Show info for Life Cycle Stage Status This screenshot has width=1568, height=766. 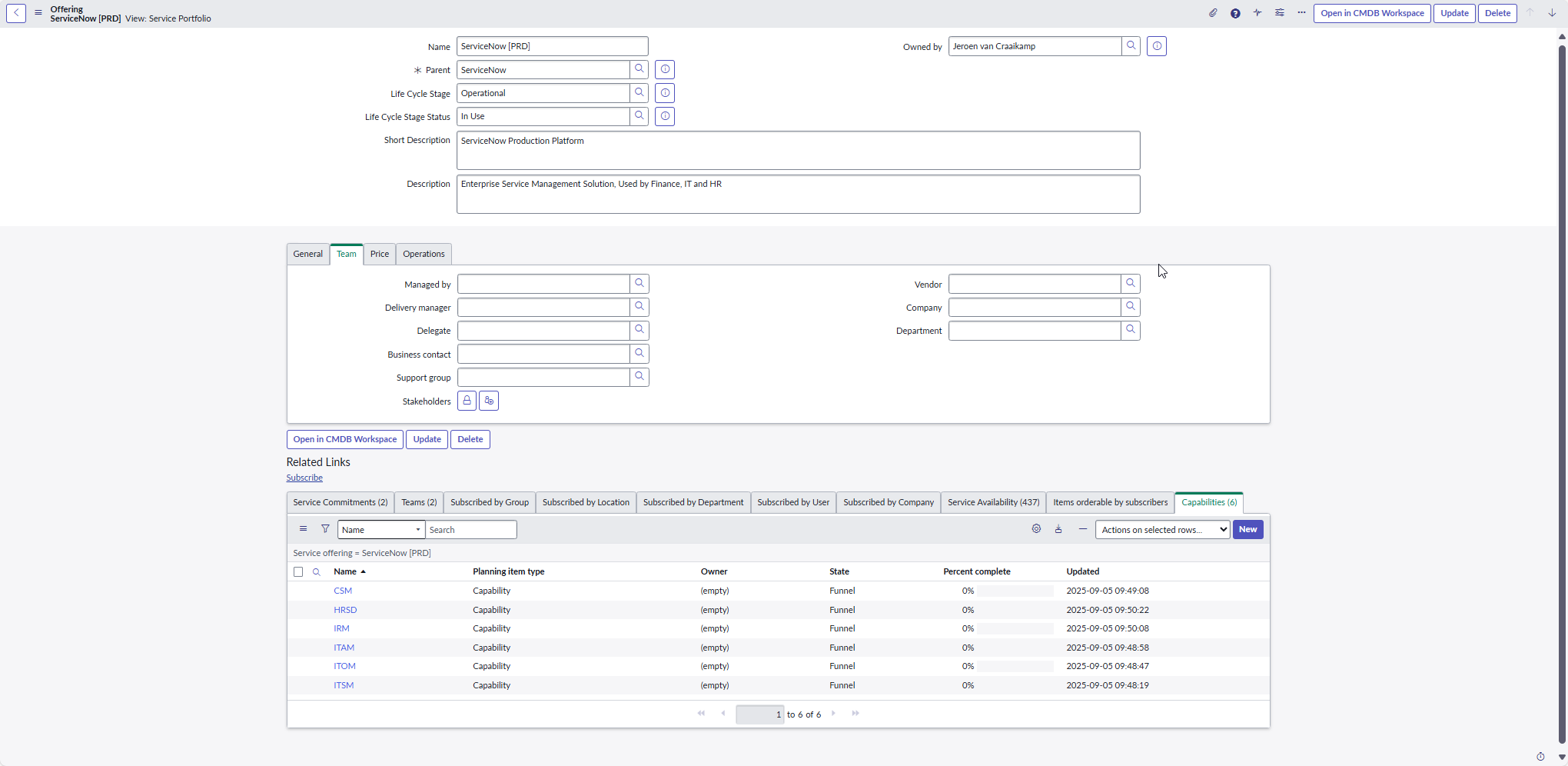(x=665, y=116)
